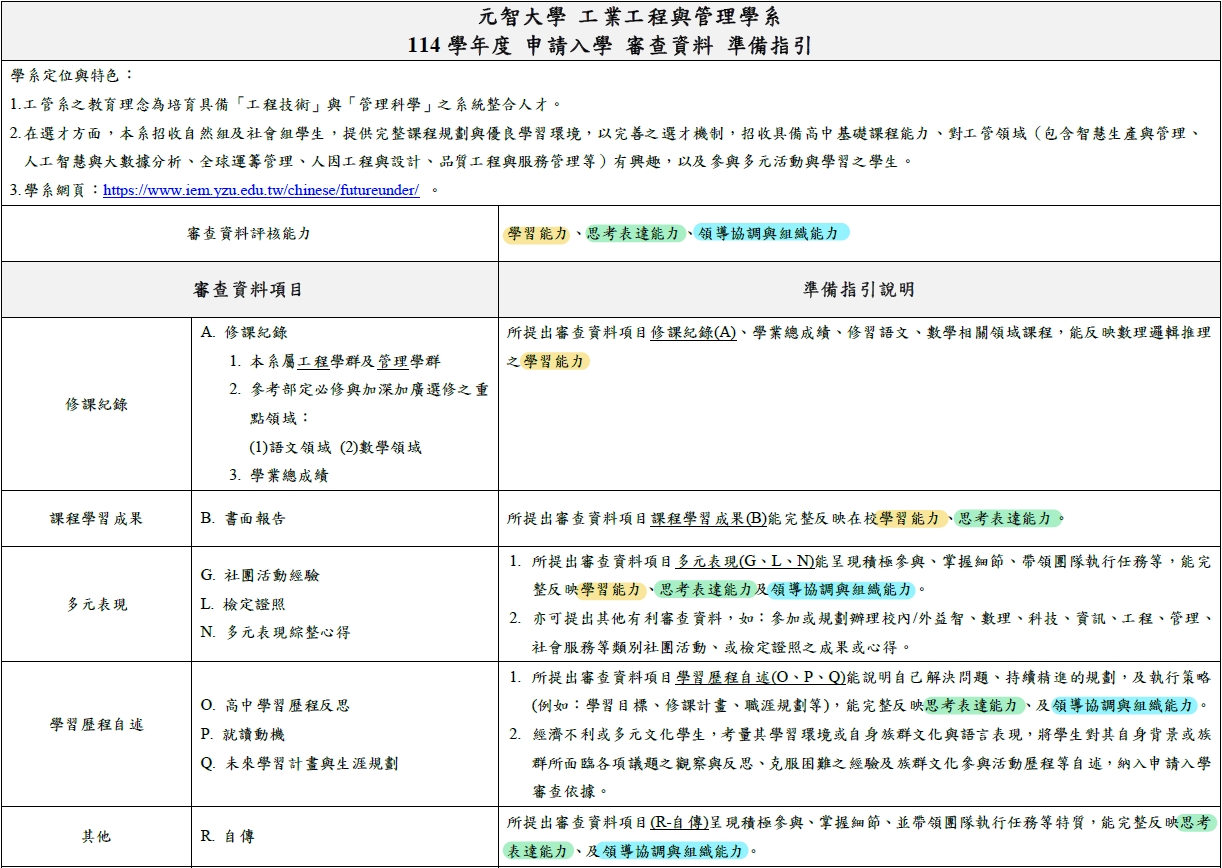Click underlined '(R-自傳)' in the guidance text

[679, 823]
